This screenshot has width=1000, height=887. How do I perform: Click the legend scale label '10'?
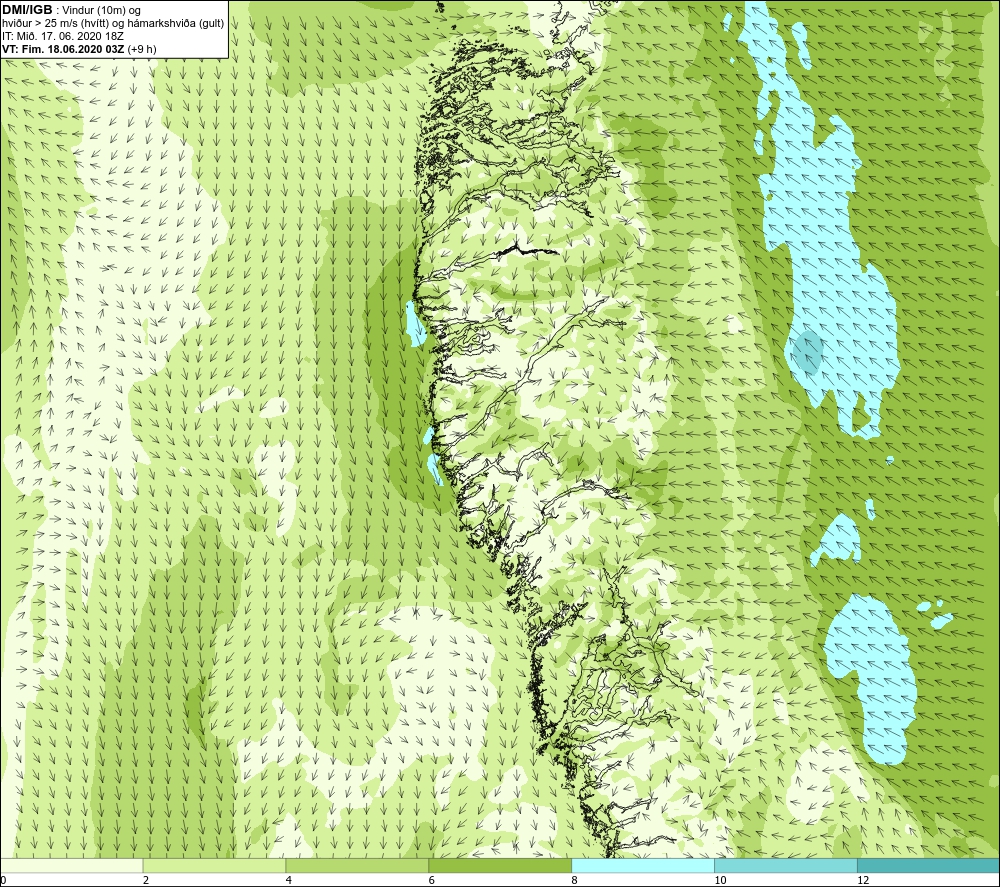[720, 880]
